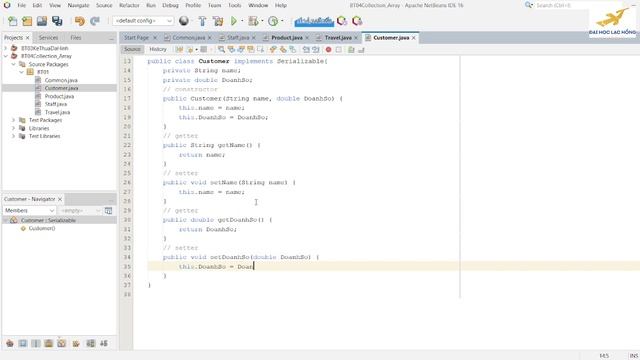
Task: Run the project with green play icon
Action: 234,21
